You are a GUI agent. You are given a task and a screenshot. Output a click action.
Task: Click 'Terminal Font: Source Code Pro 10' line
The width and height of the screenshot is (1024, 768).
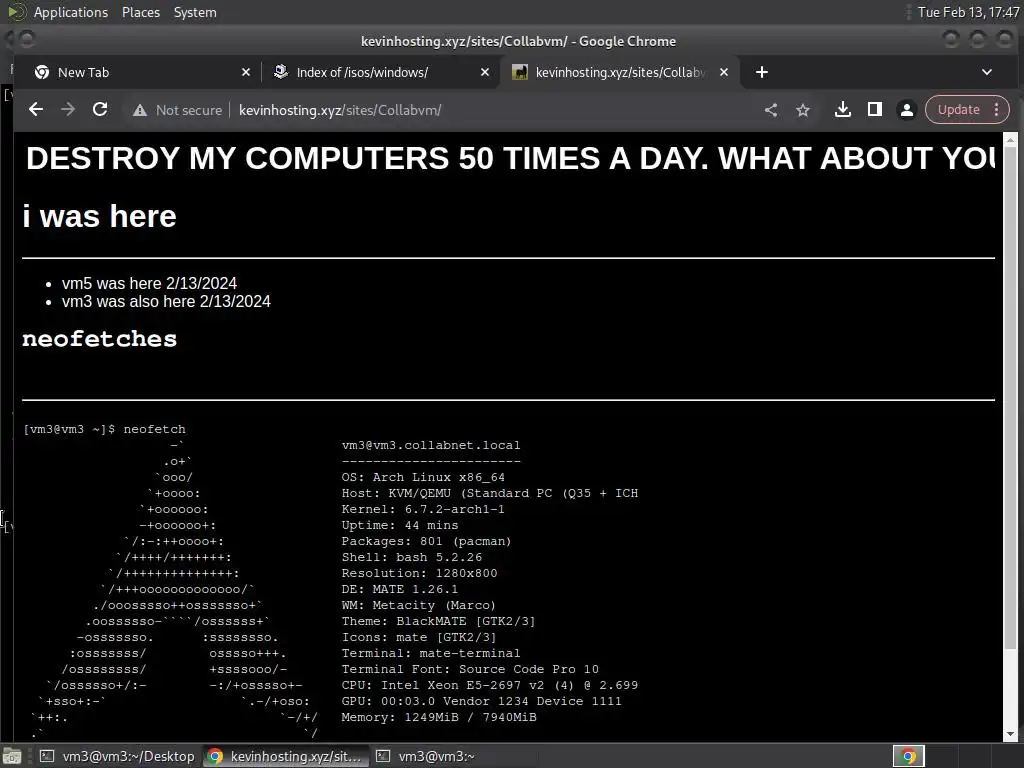tap(470, 669)
